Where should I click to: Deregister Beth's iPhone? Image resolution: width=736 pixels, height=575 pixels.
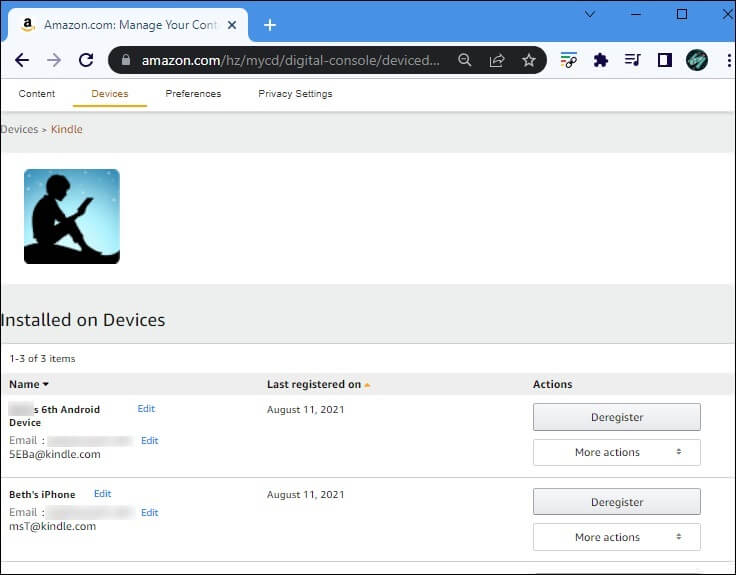(617, 502)
